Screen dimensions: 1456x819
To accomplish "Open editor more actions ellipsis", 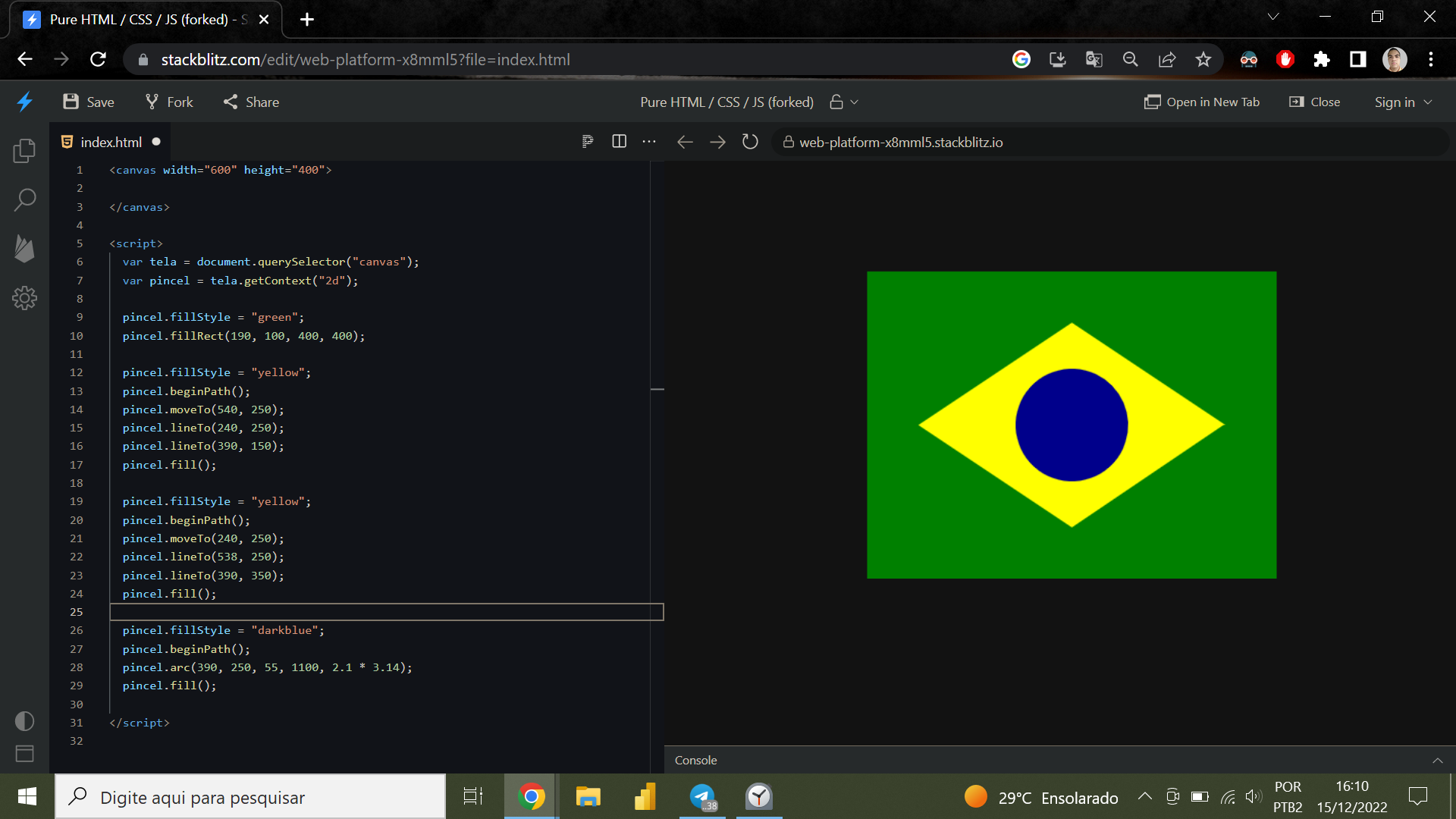I will [649, 142].
